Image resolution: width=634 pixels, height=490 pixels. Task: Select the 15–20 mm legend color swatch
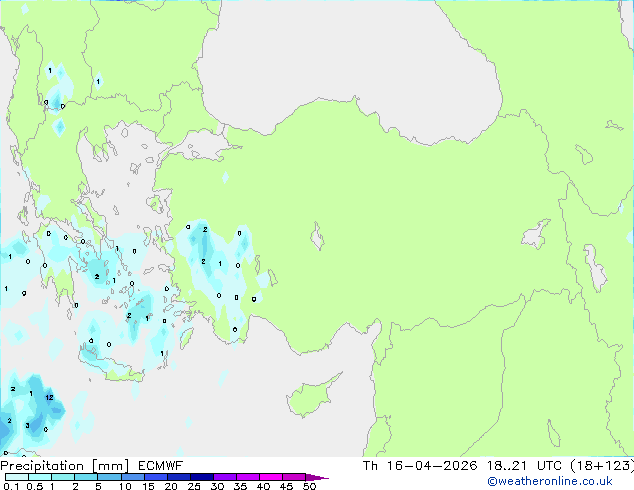point(155,477)
